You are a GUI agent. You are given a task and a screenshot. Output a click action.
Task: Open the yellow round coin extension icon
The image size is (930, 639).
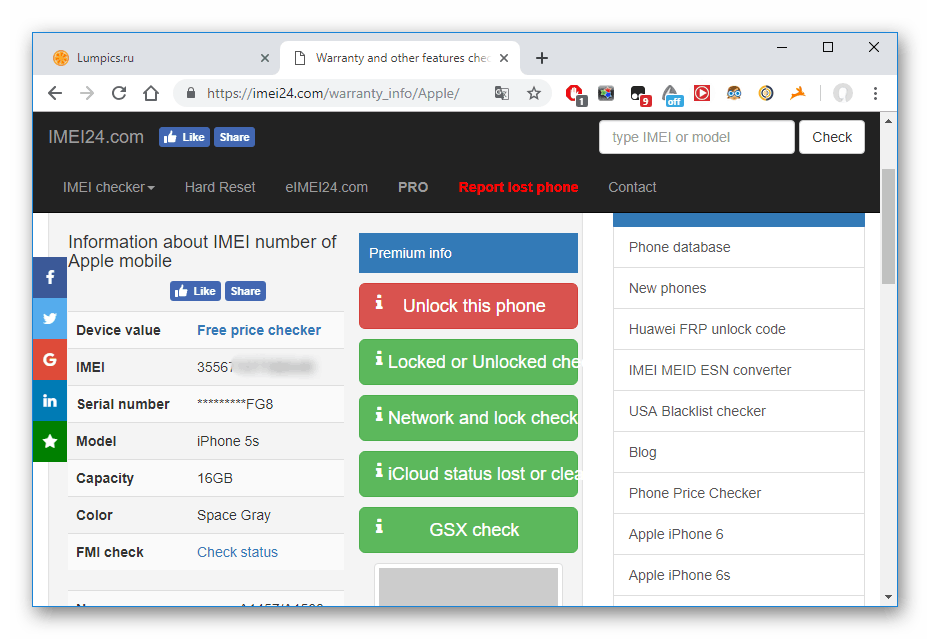(x=766, y=93)
